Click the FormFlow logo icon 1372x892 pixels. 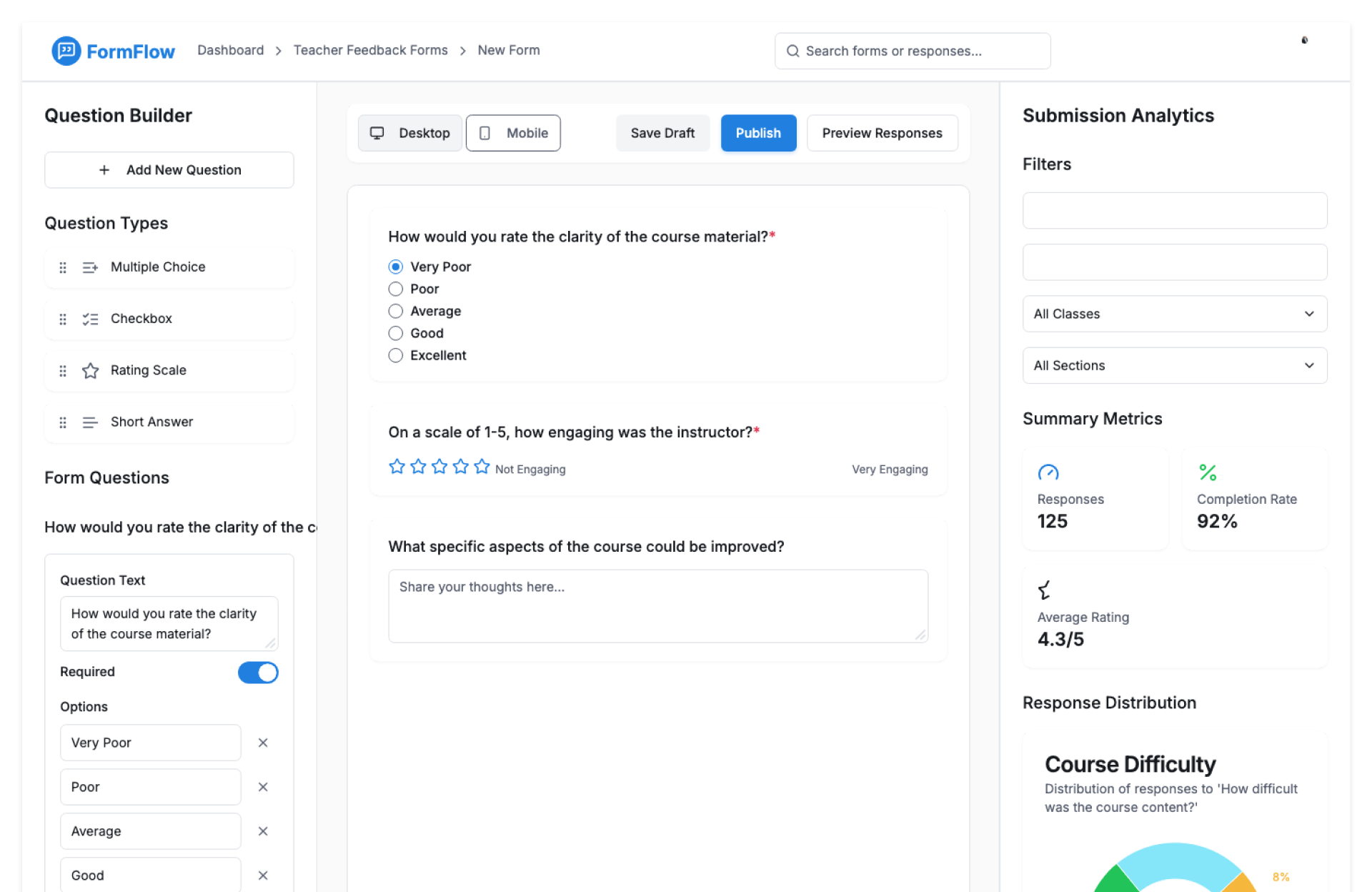coord(66,51)
